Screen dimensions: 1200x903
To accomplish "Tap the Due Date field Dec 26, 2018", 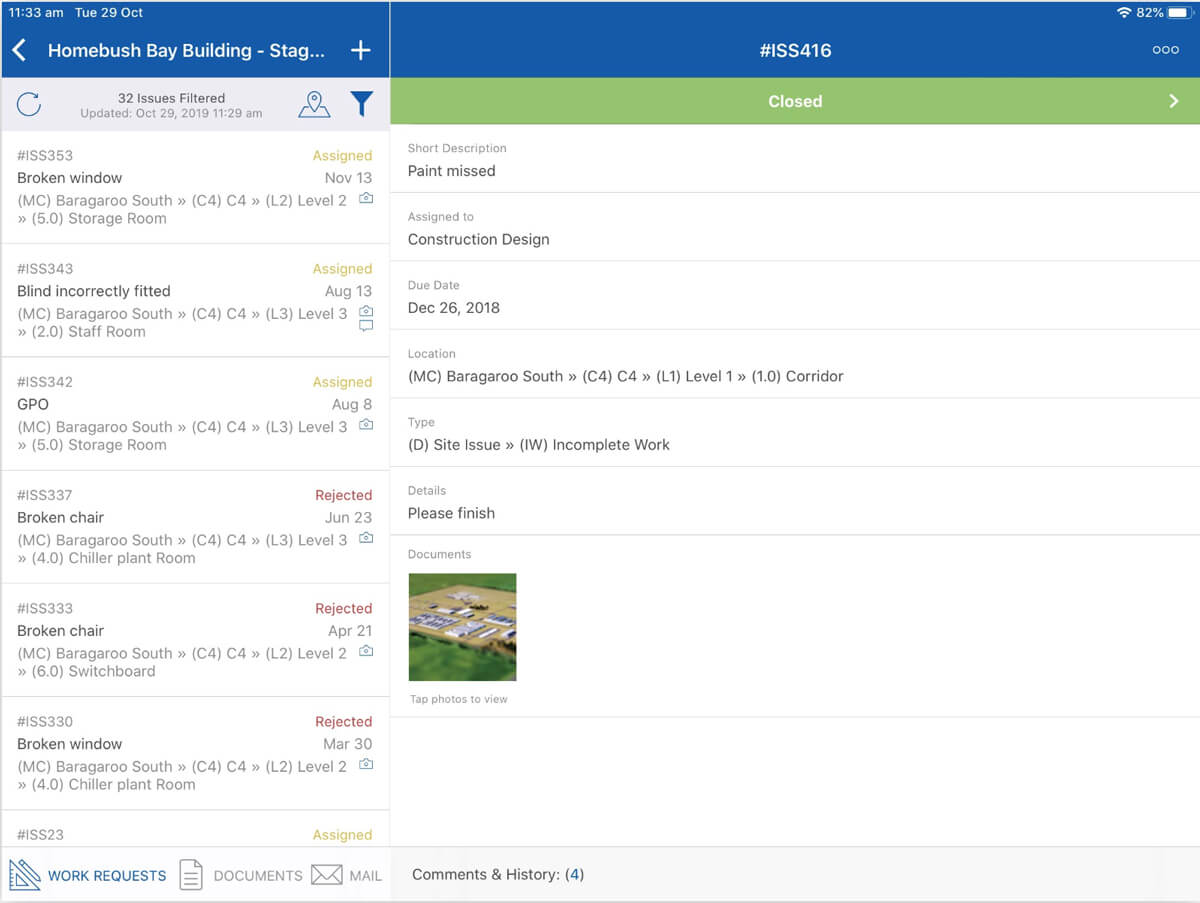I will click(x=795, y=296).
